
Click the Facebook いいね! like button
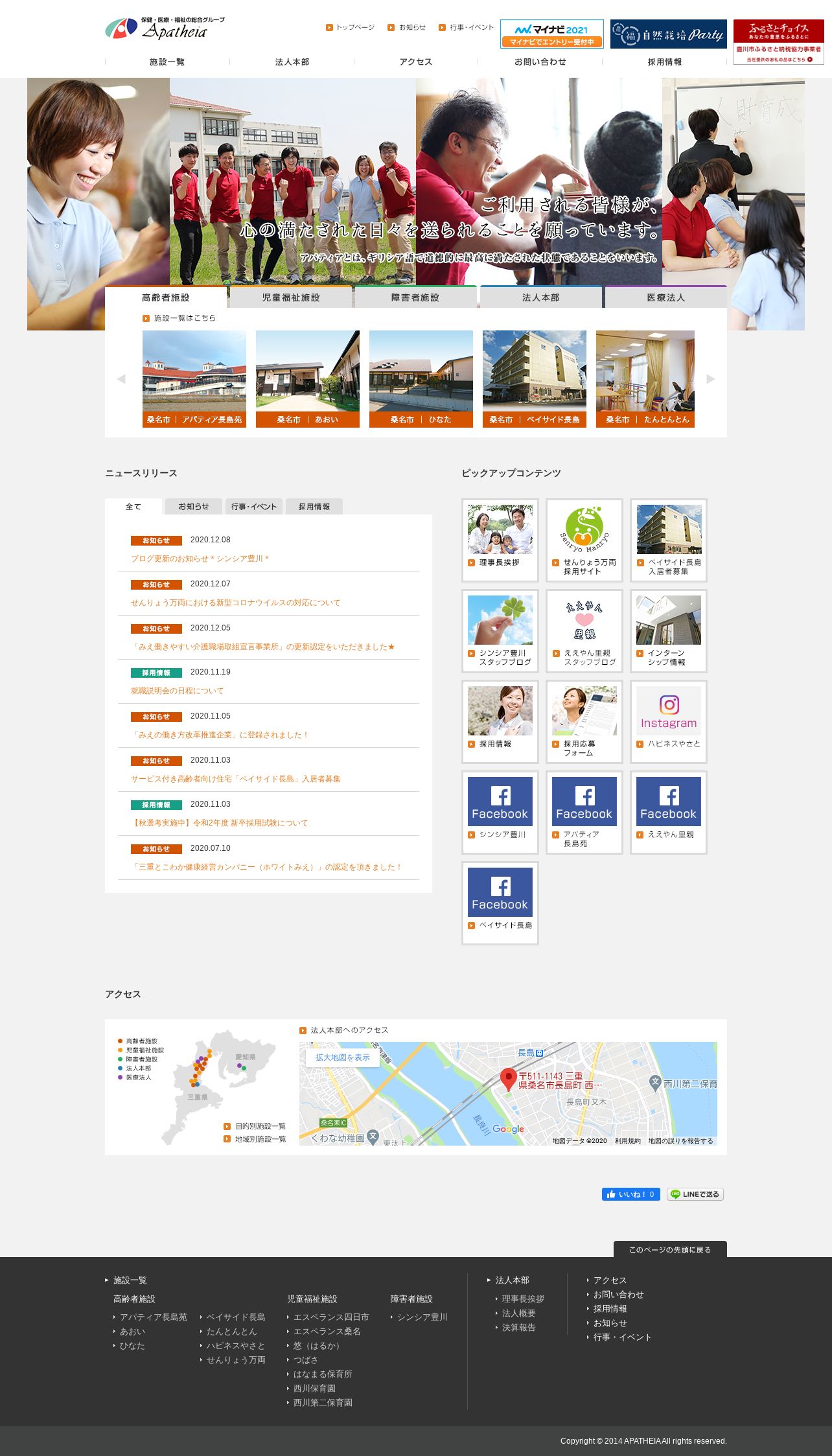click(630, 1194)
